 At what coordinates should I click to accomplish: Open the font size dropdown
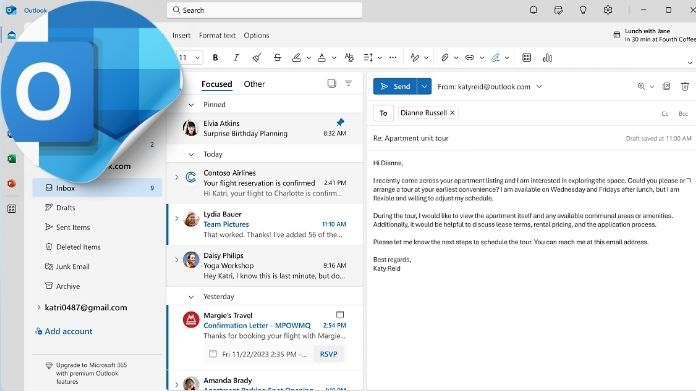pyautogui.click(x=197, y=58)
